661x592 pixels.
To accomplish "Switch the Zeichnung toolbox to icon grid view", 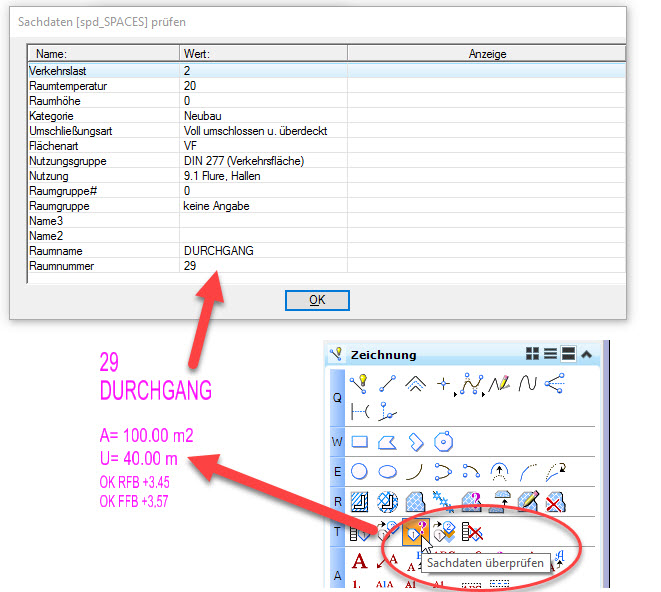I will pyautogui.click(x=532, y=354).
